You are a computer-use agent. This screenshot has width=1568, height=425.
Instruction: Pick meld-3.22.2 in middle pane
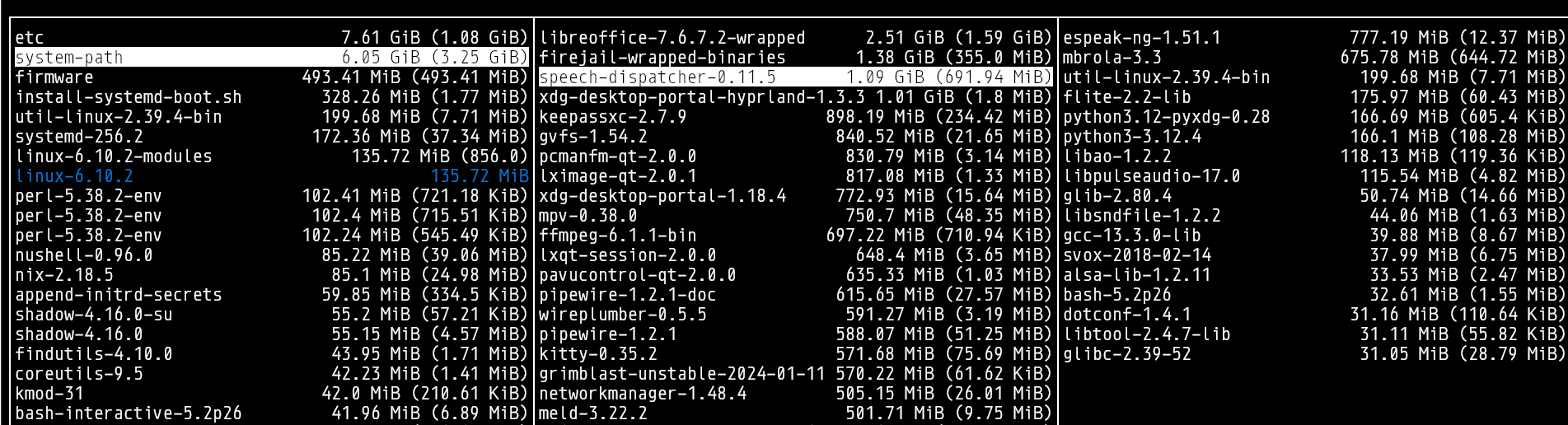593,413
